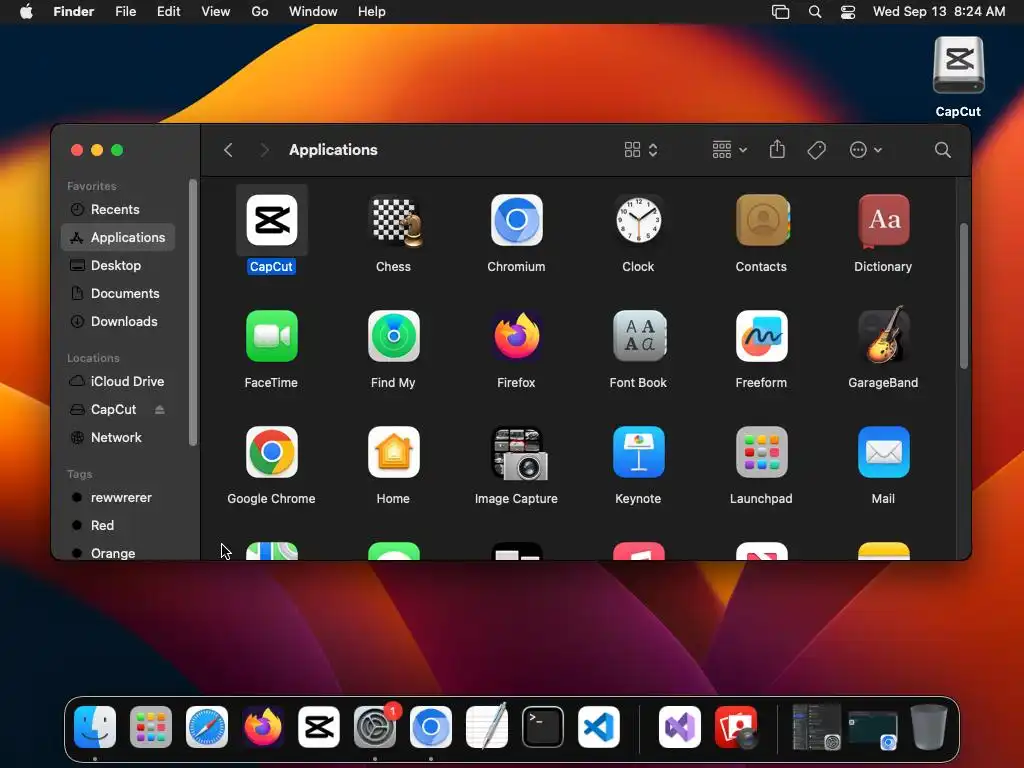This screenshot has width=1024, height=768.
Task: Open Finder window search
Action: click(942, 150)
